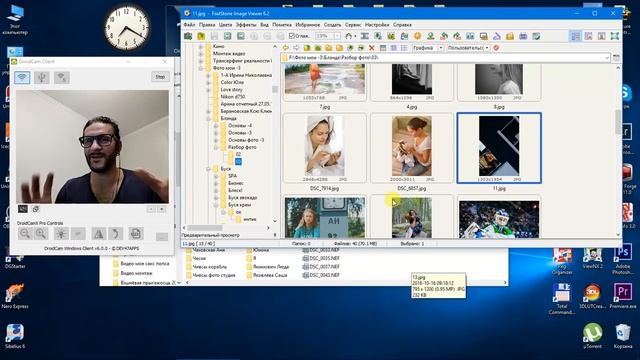Click the back navigation arrow icon
Image resolution: width=640 pixels, height=360 pixels.
[285, 48]
